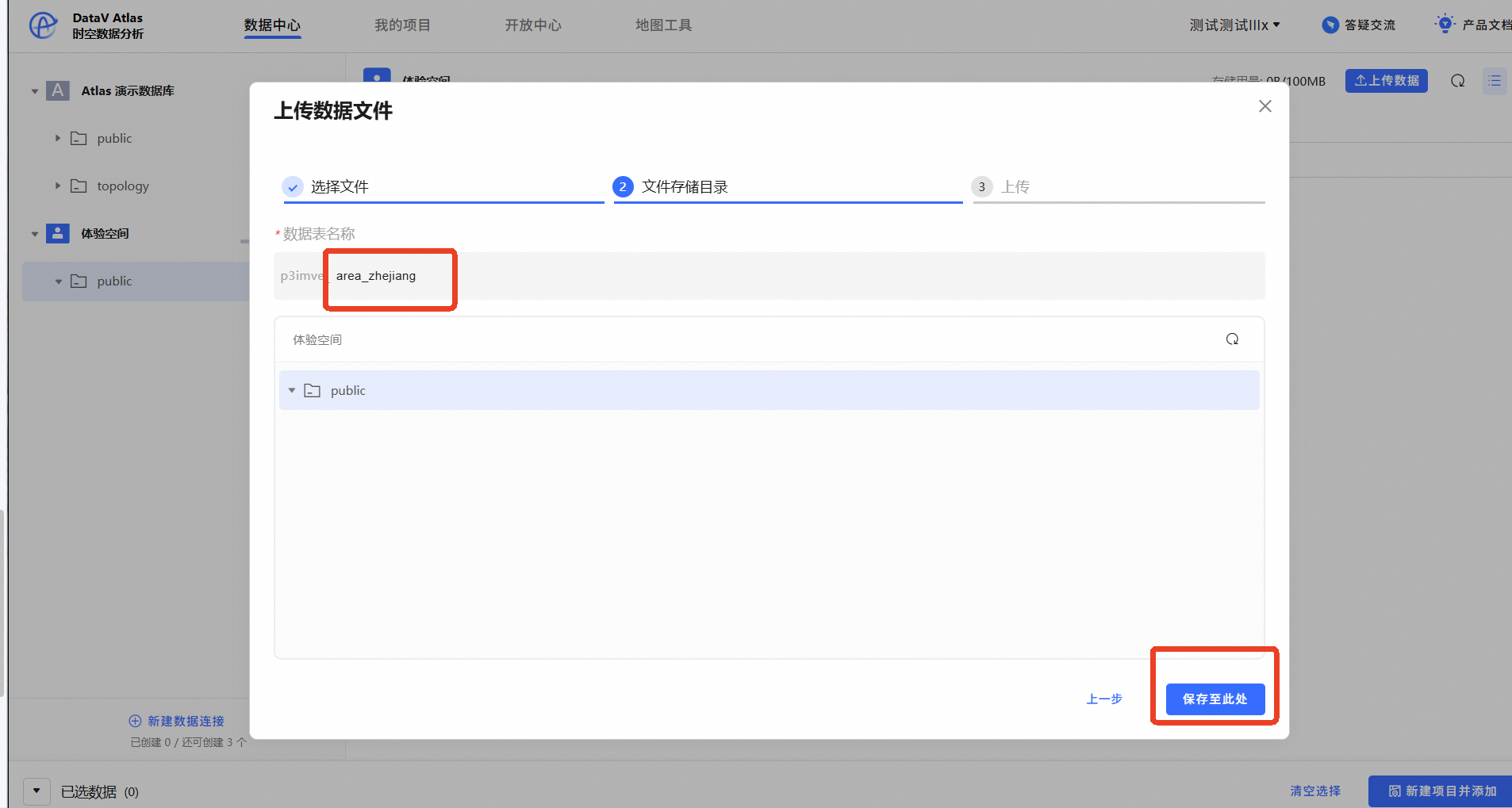Refresh the 体验空间 directory list in dialog
The image size is (1512, 808).
(1232, 339)
